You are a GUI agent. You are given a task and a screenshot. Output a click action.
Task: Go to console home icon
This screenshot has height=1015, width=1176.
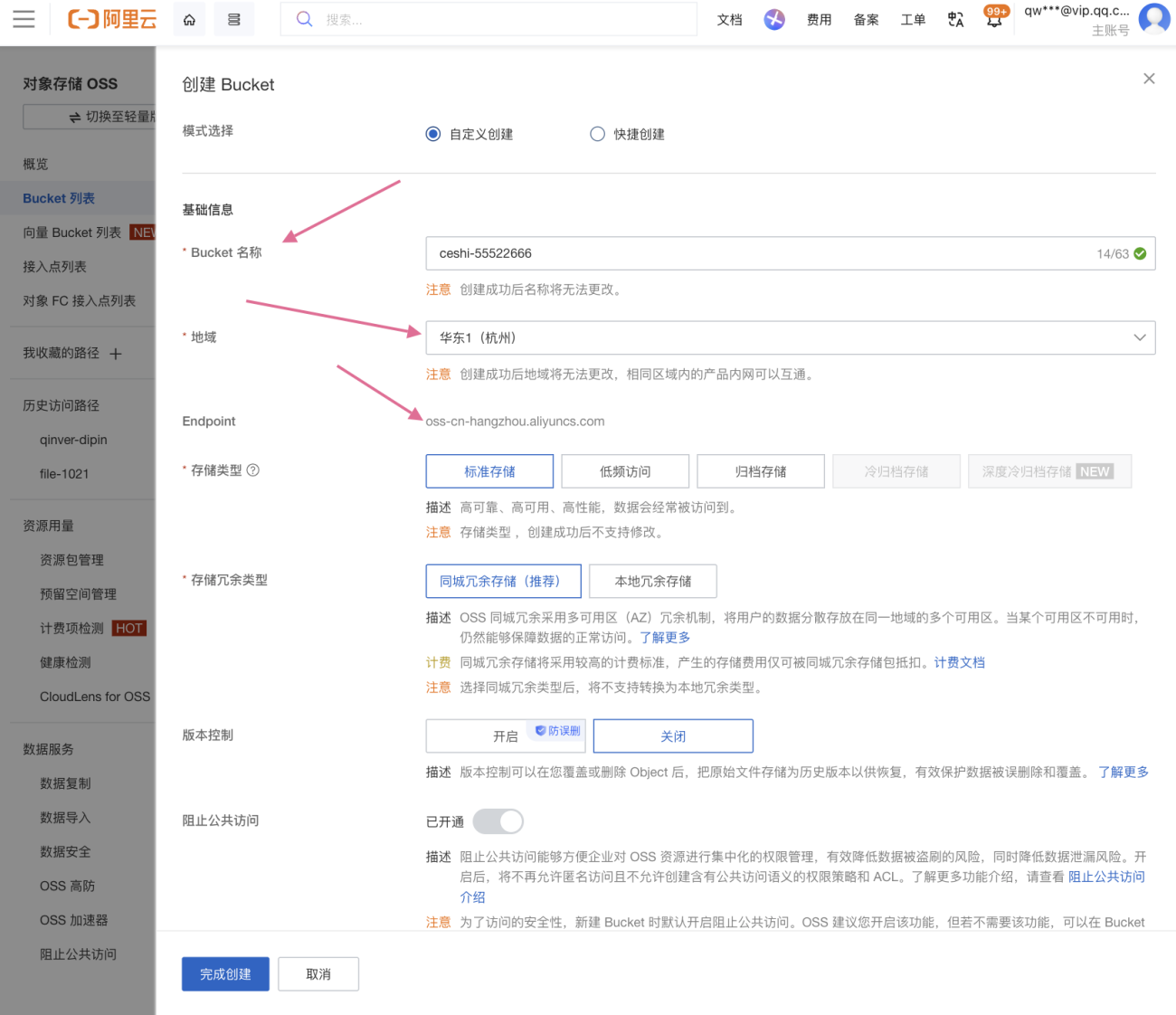pyautogui.click(x=189, y=19)
